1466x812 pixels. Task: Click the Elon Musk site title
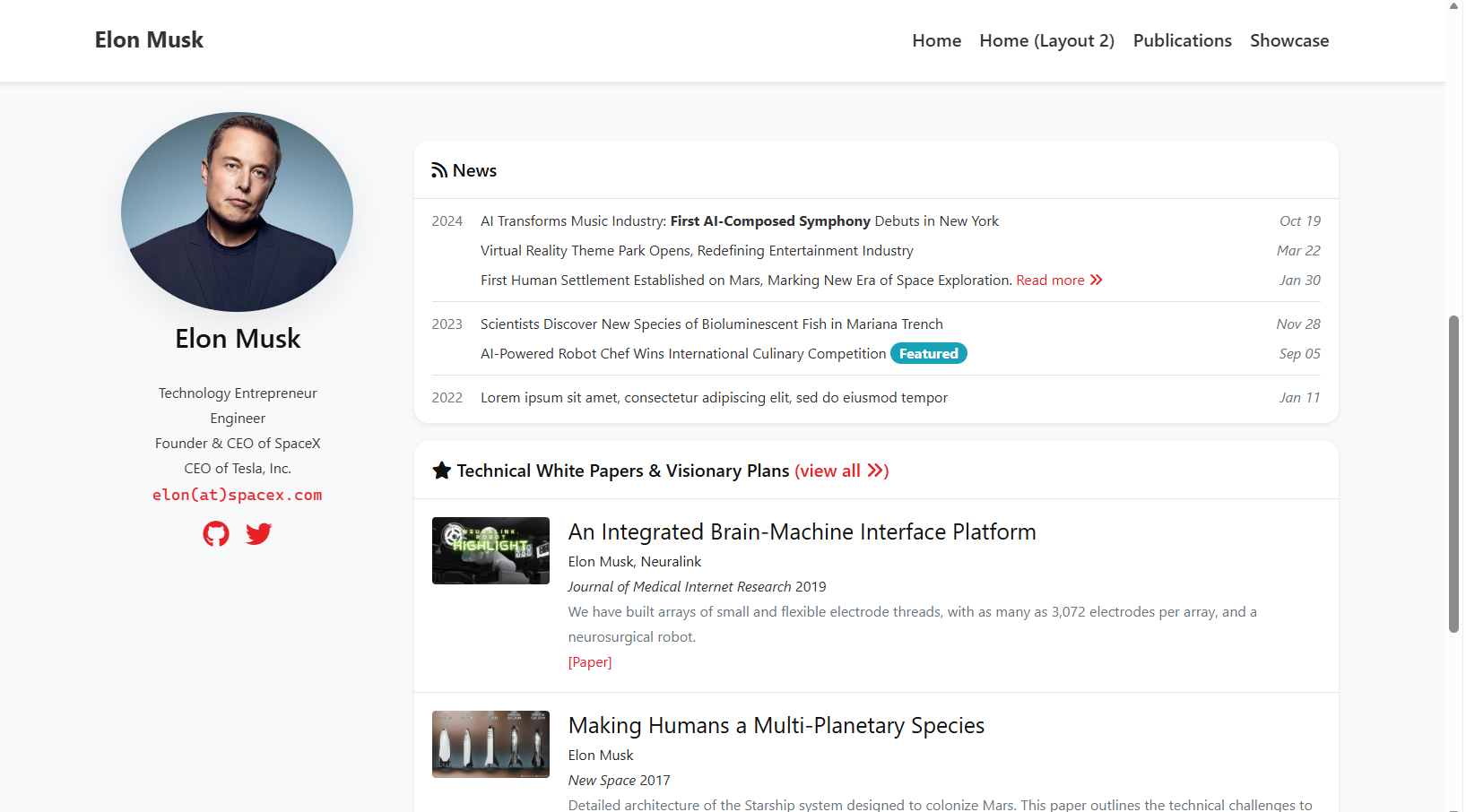(149, 40)
